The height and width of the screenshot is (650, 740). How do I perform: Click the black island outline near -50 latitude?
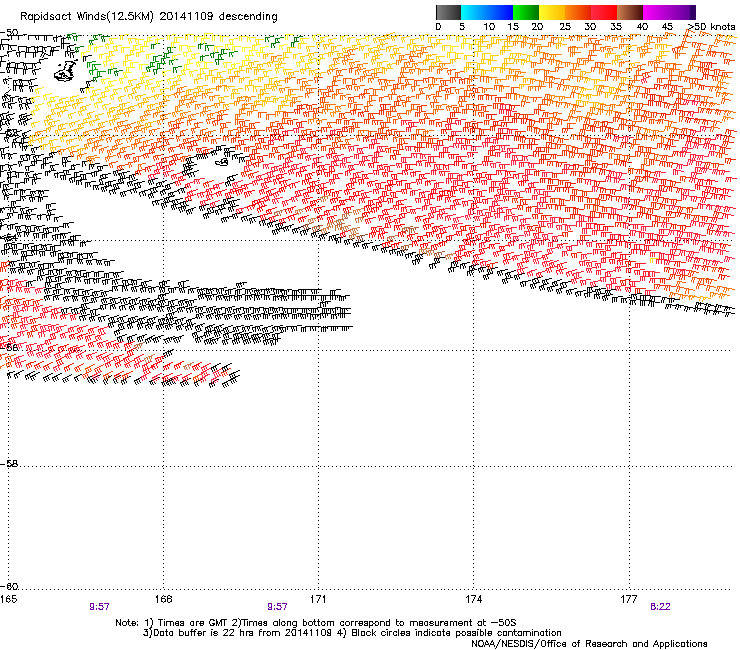coord(65,71)
